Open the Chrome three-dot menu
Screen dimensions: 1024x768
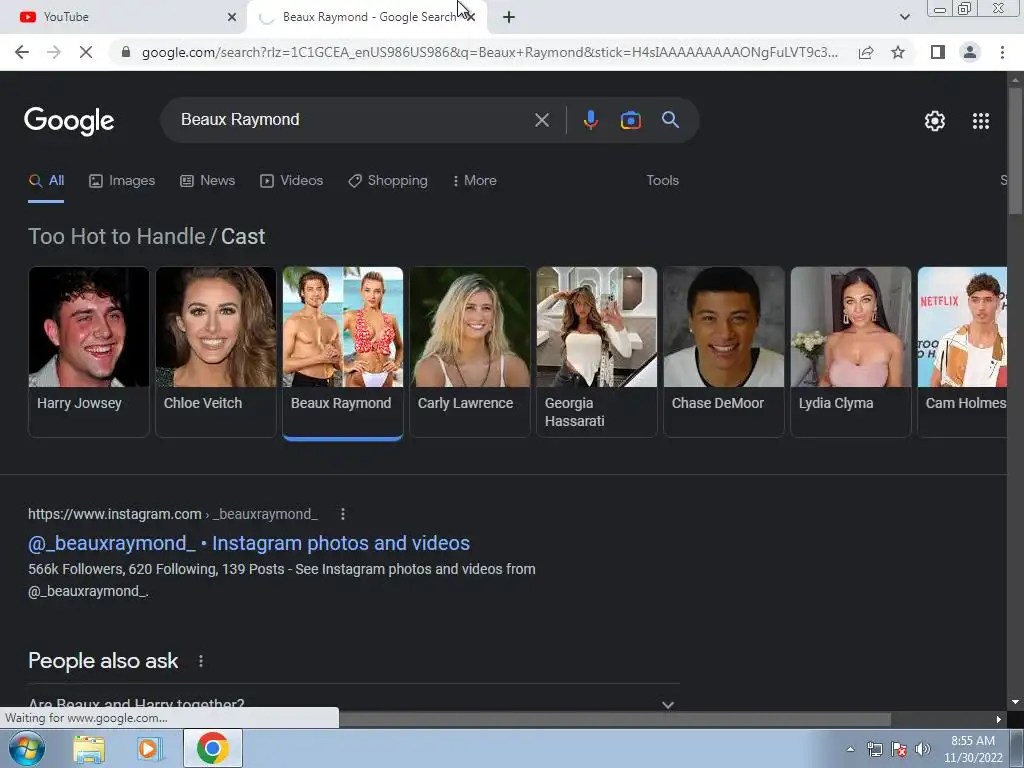coord(1002,52)
